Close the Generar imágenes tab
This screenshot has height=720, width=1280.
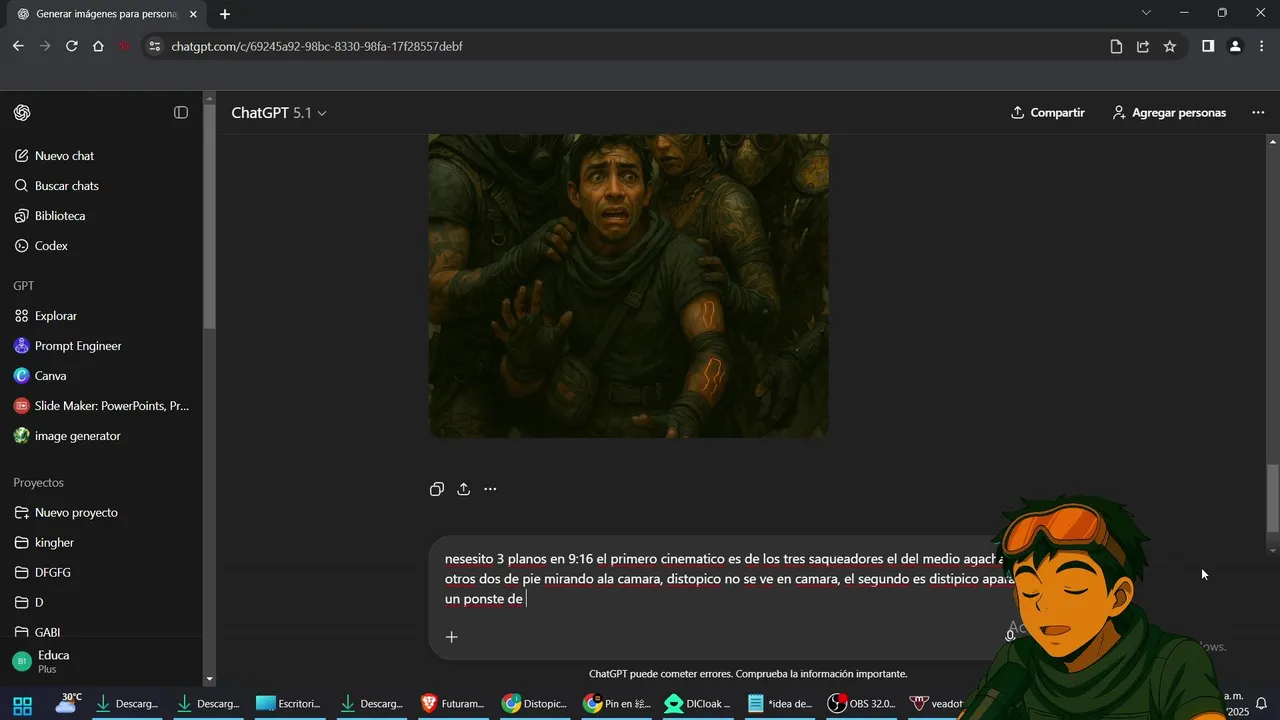pyautogui.click(x=193, y=14)
